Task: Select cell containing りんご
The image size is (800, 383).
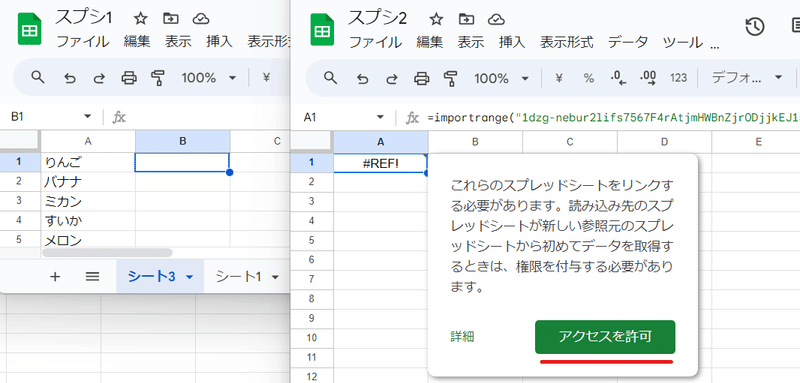Action: tap(88, 162)
